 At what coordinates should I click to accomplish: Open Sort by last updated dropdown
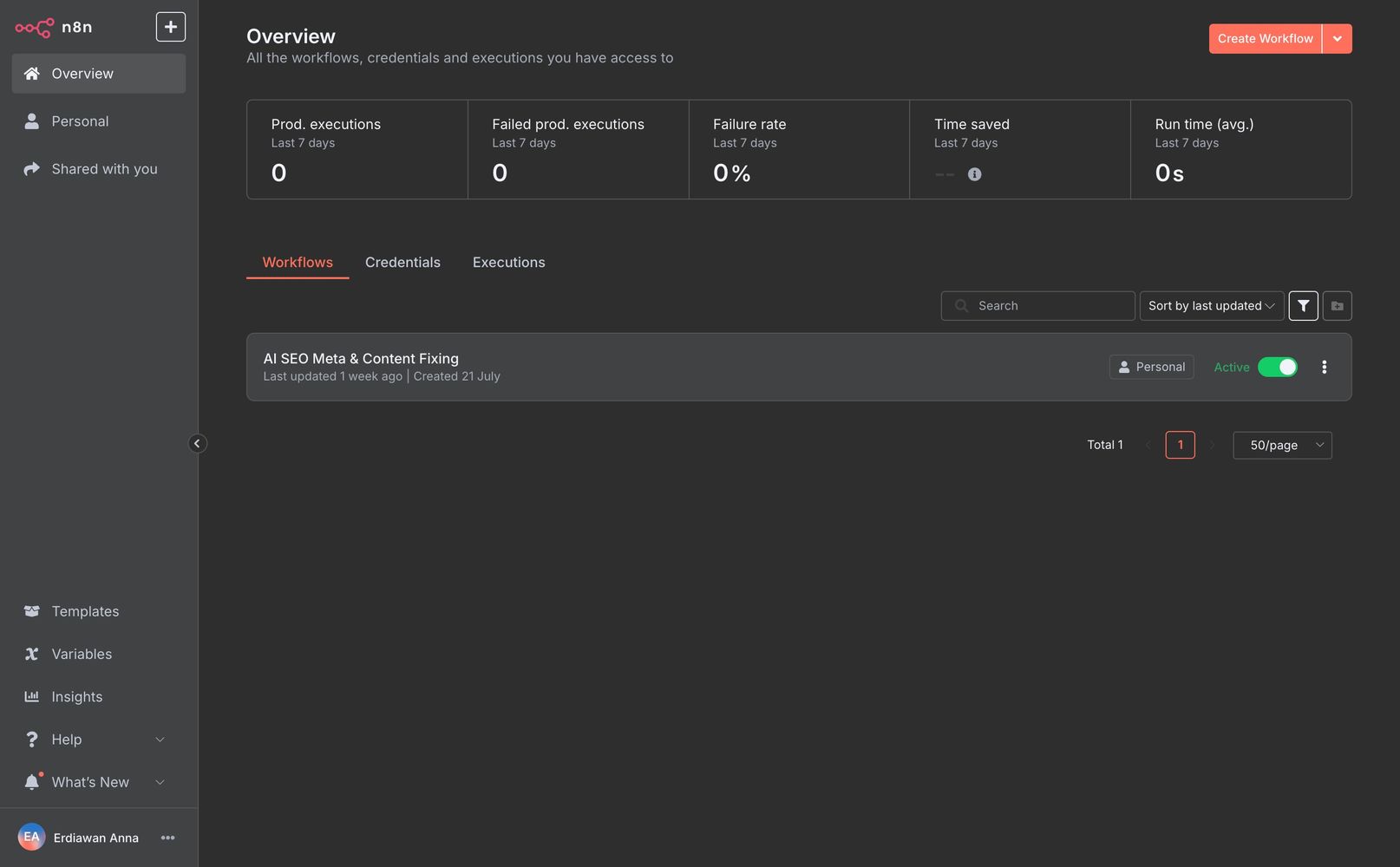pos(1211,306)
